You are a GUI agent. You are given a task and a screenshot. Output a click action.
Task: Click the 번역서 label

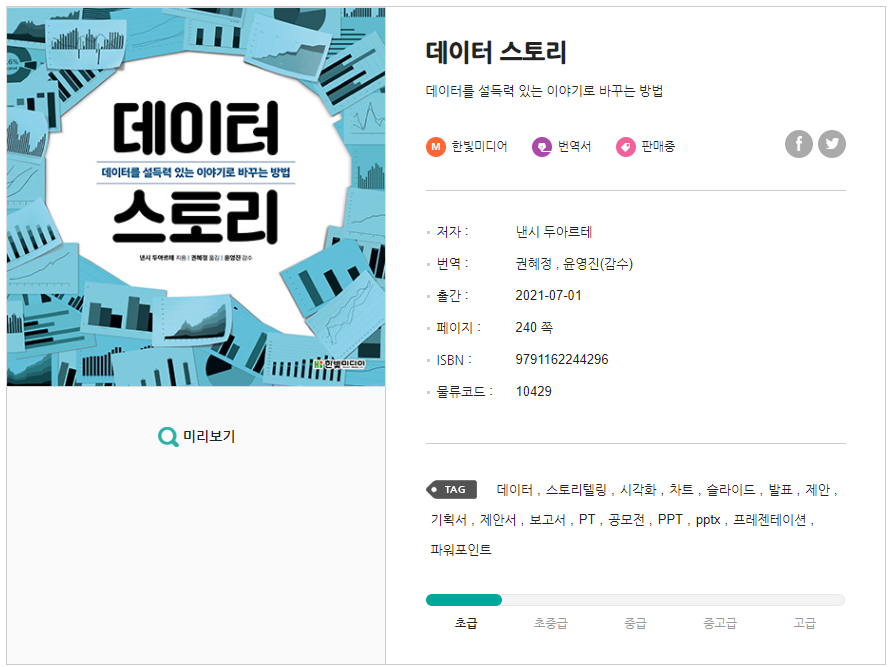tap(574, 146)
